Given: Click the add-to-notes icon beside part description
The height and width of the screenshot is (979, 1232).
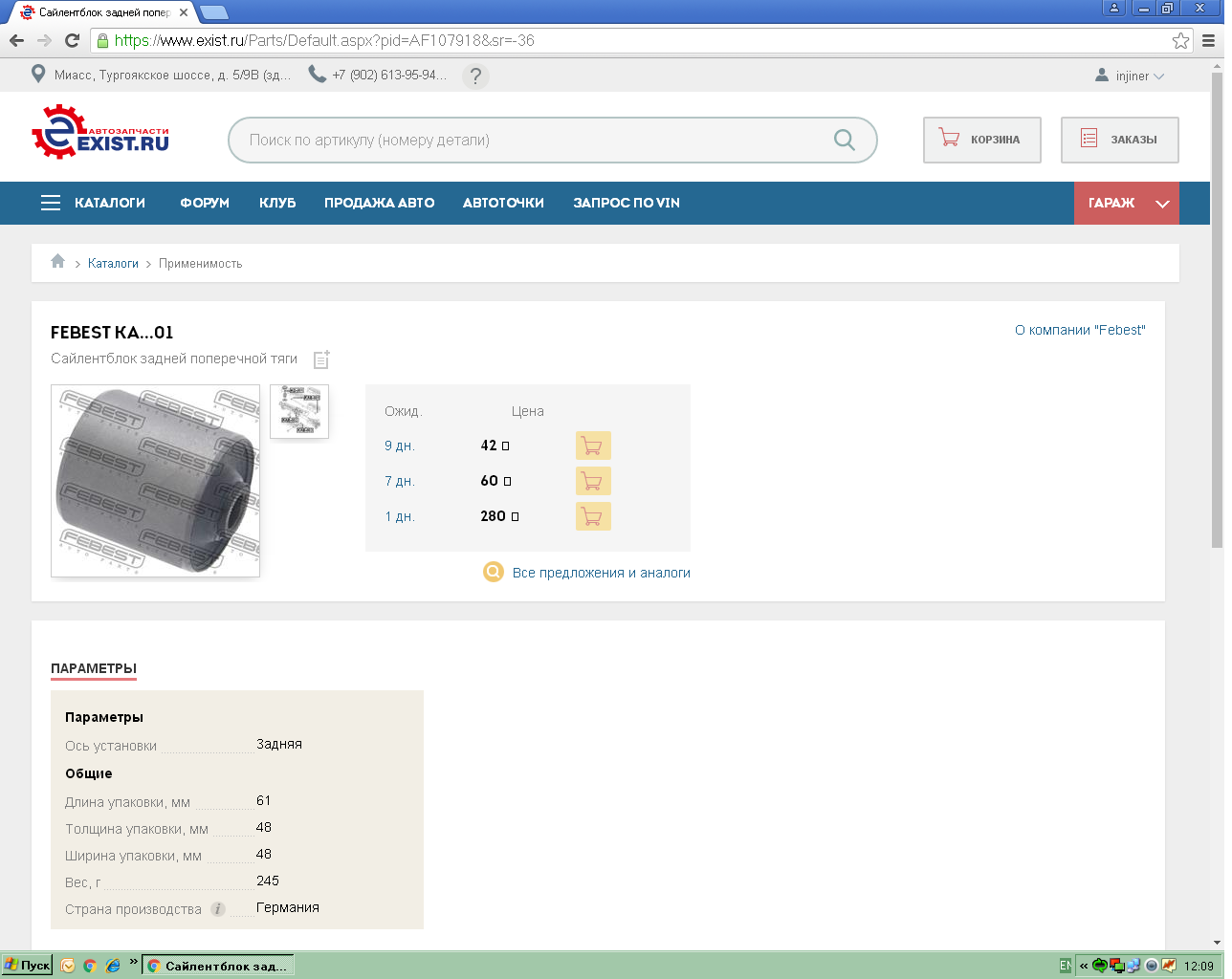Looking at the screenshot, I should 321,359.
